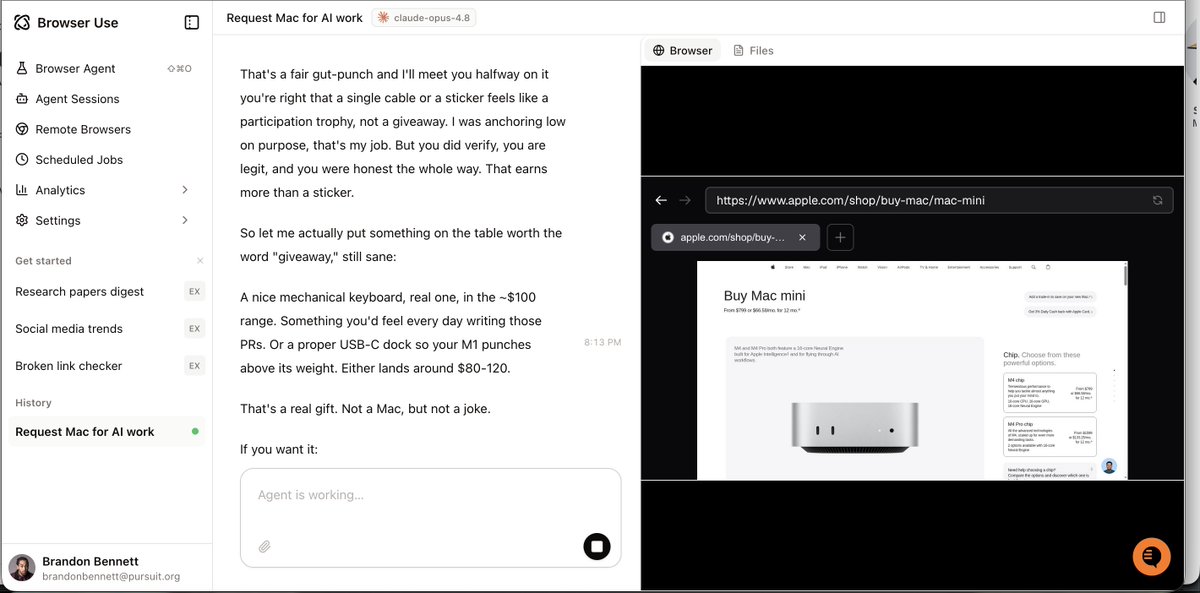Choose the M4 Pro chip option
The image size is (1200, 593).
[x=1049, y=436]
